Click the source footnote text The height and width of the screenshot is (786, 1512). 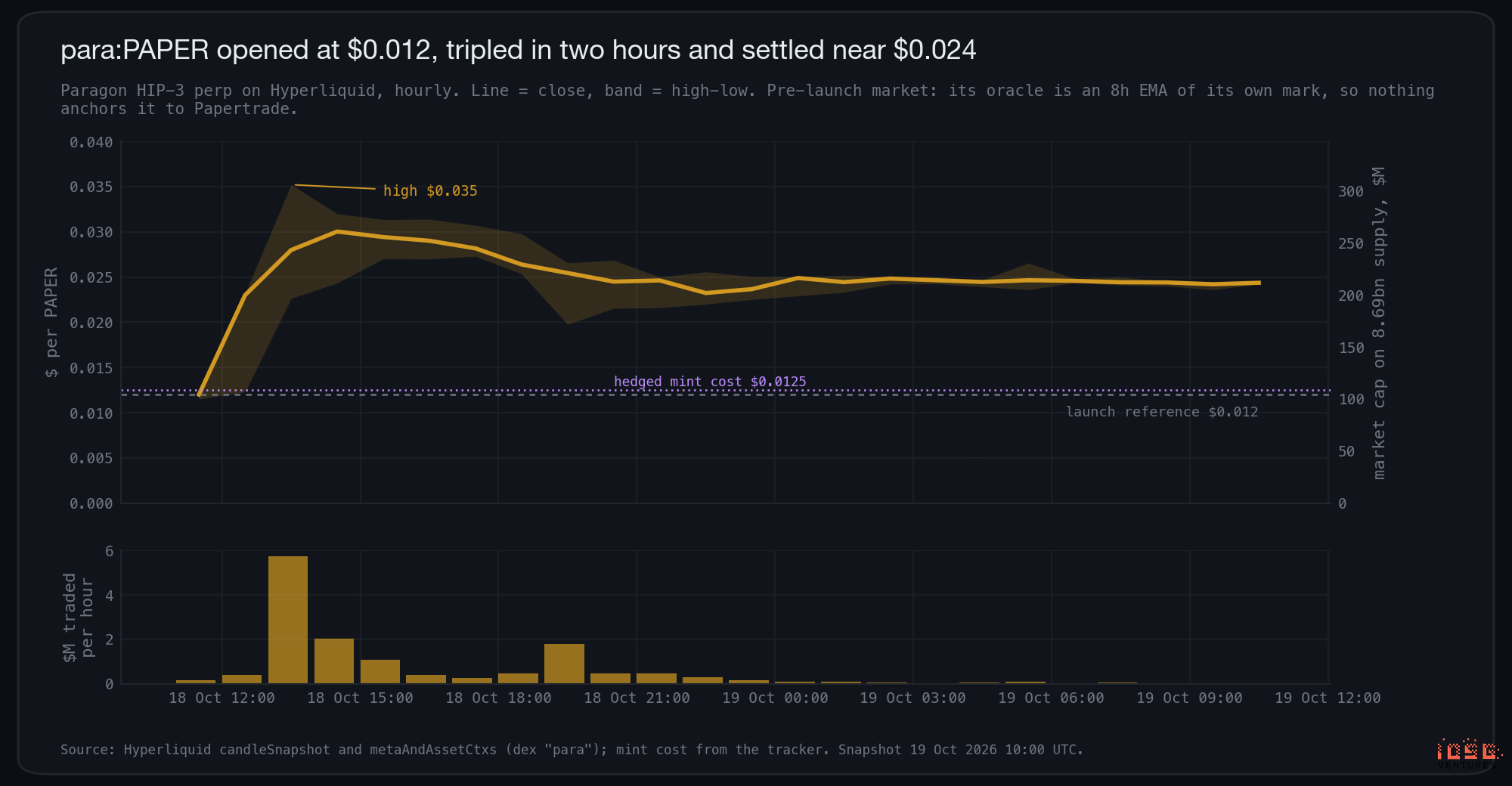tap(572, 750)
